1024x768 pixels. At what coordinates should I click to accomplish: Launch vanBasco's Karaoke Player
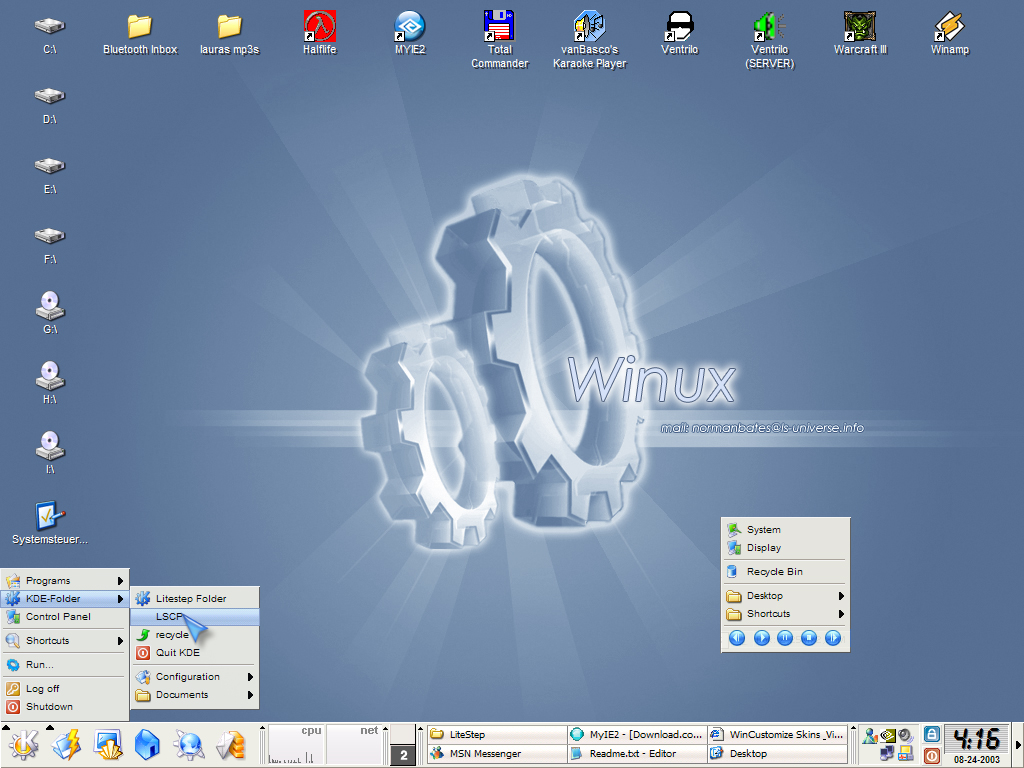pyautogui.click(x=589, y=27)
